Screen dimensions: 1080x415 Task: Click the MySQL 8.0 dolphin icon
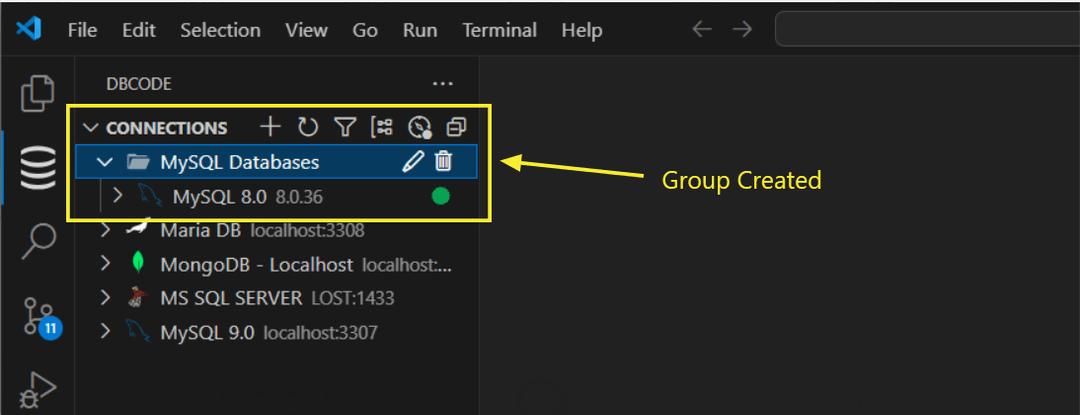pos(152,197)
